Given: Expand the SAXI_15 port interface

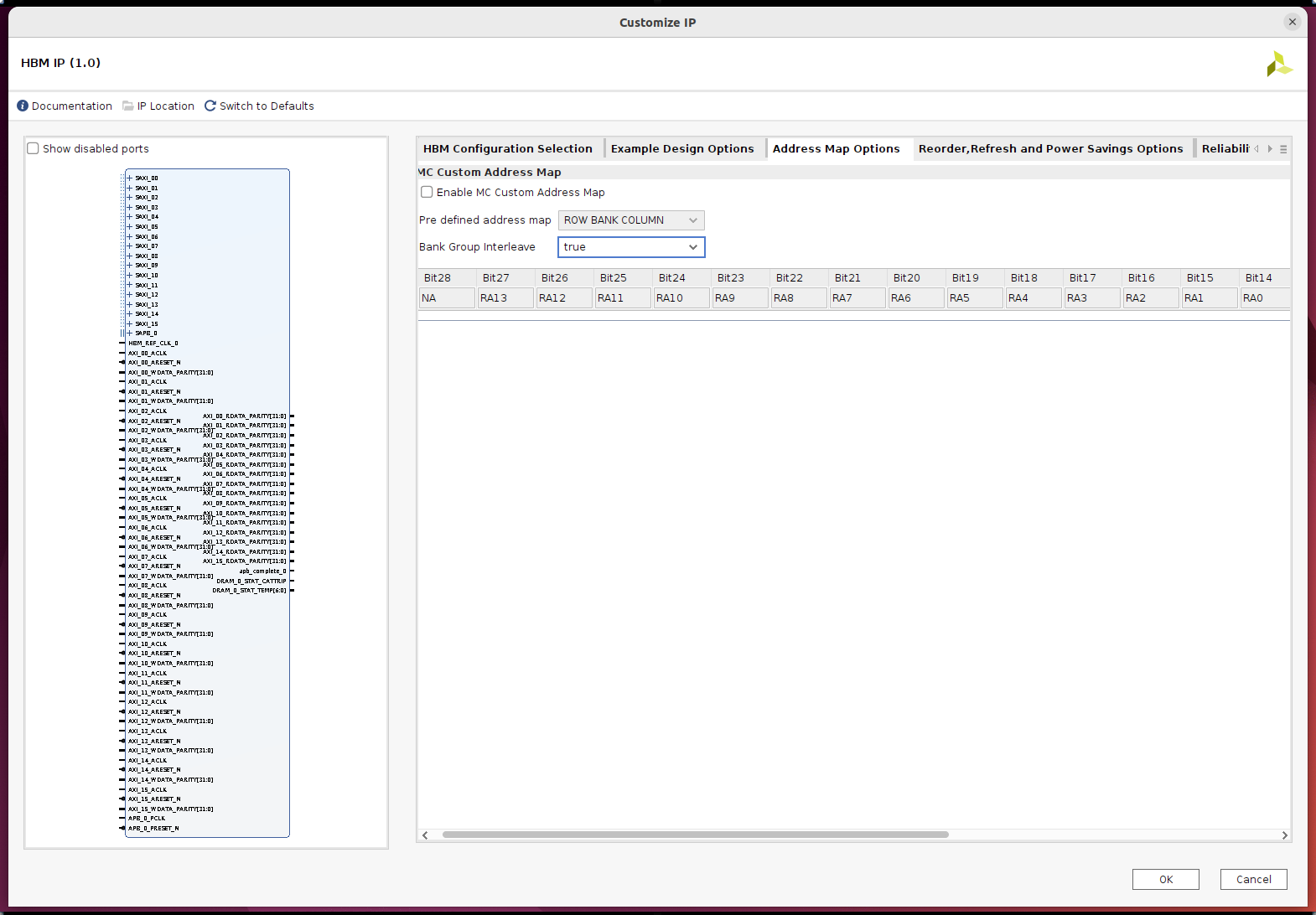Looking at the screenshot, I should click(x=130, y=323).
